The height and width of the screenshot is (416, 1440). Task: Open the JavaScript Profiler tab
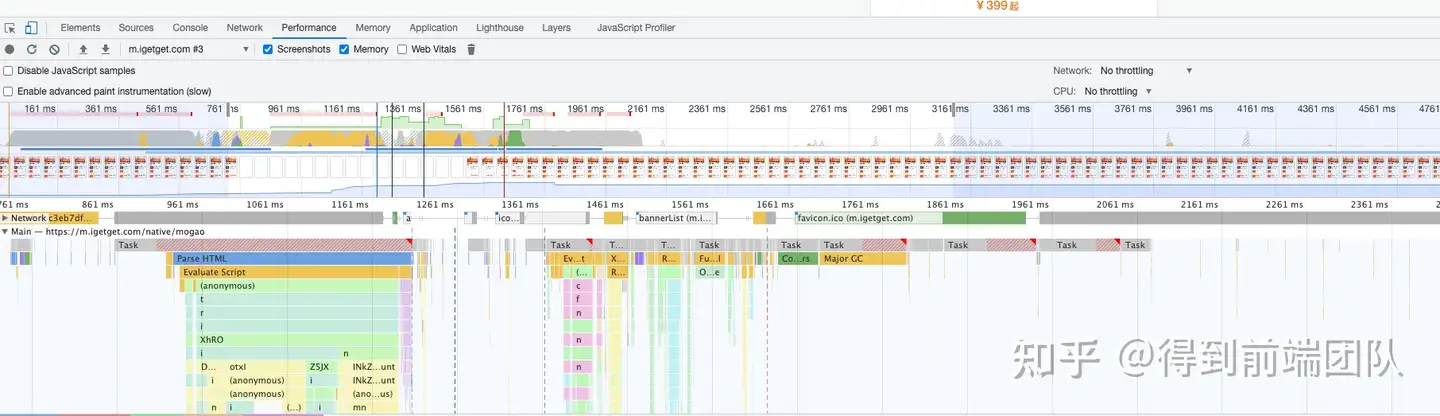coord(636,28)
